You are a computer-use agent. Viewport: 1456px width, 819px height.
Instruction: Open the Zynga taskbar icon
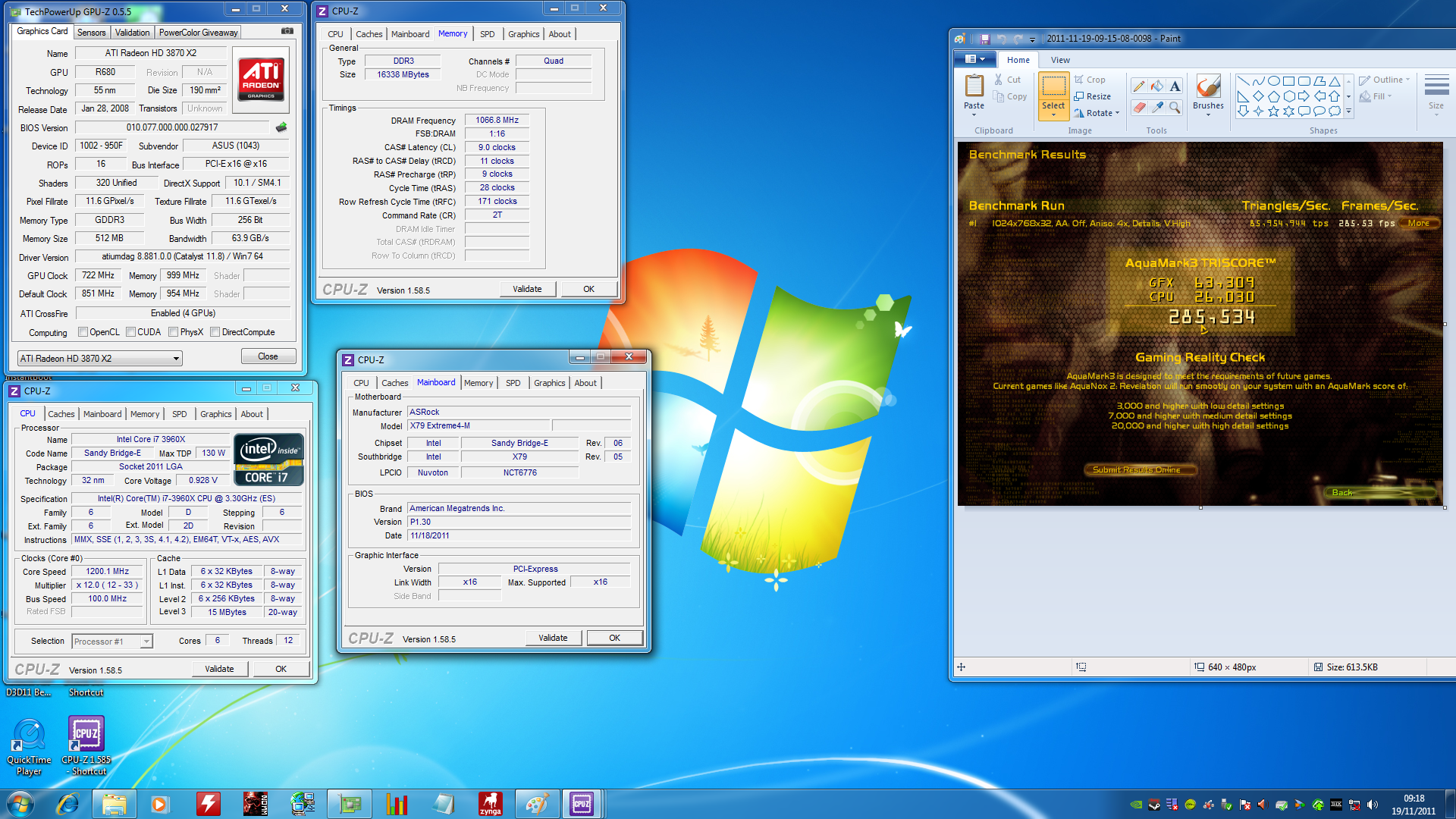(490, 804)
